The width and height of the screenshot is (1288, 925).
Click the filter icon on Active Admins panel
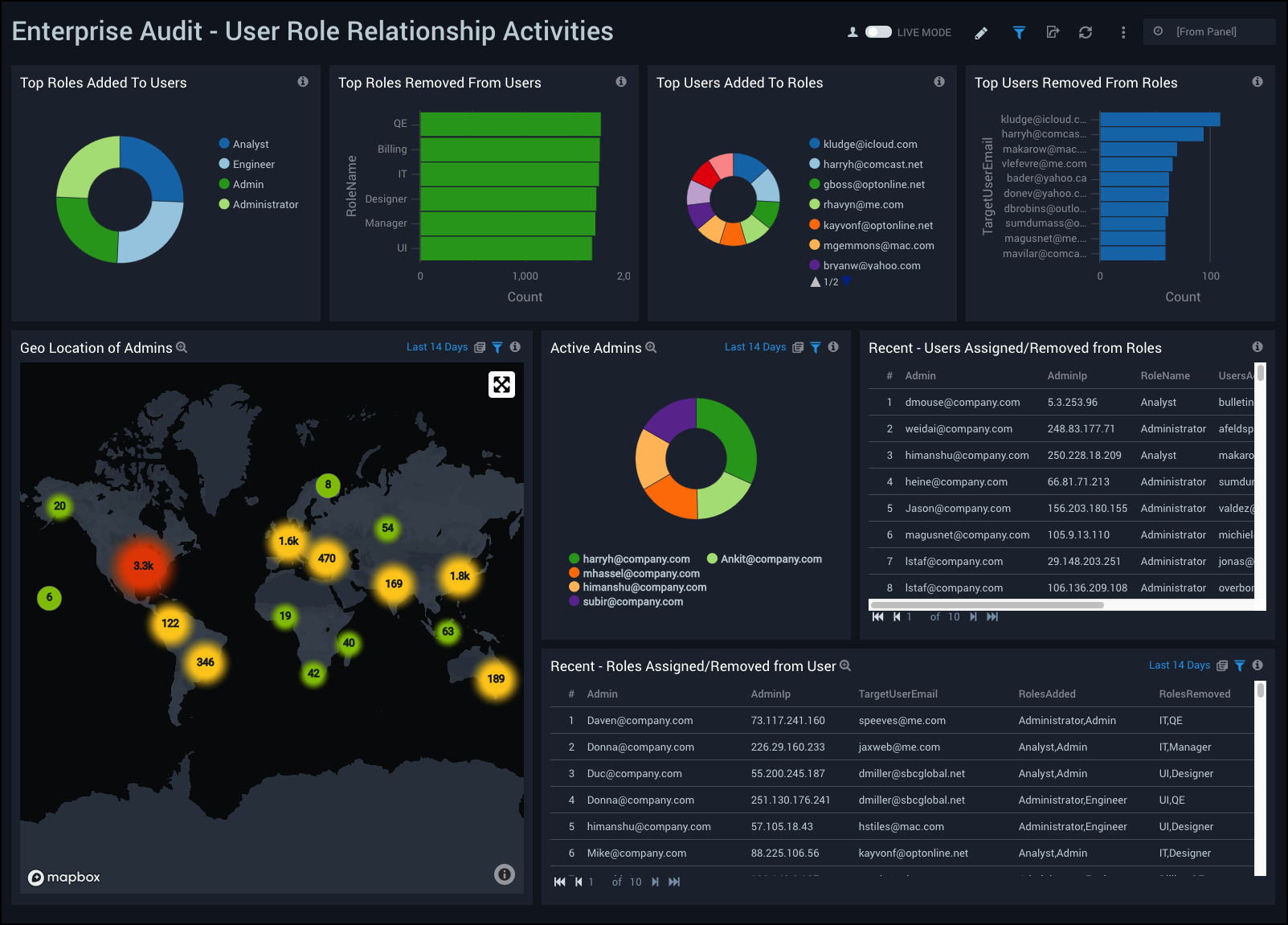point(816,347)
